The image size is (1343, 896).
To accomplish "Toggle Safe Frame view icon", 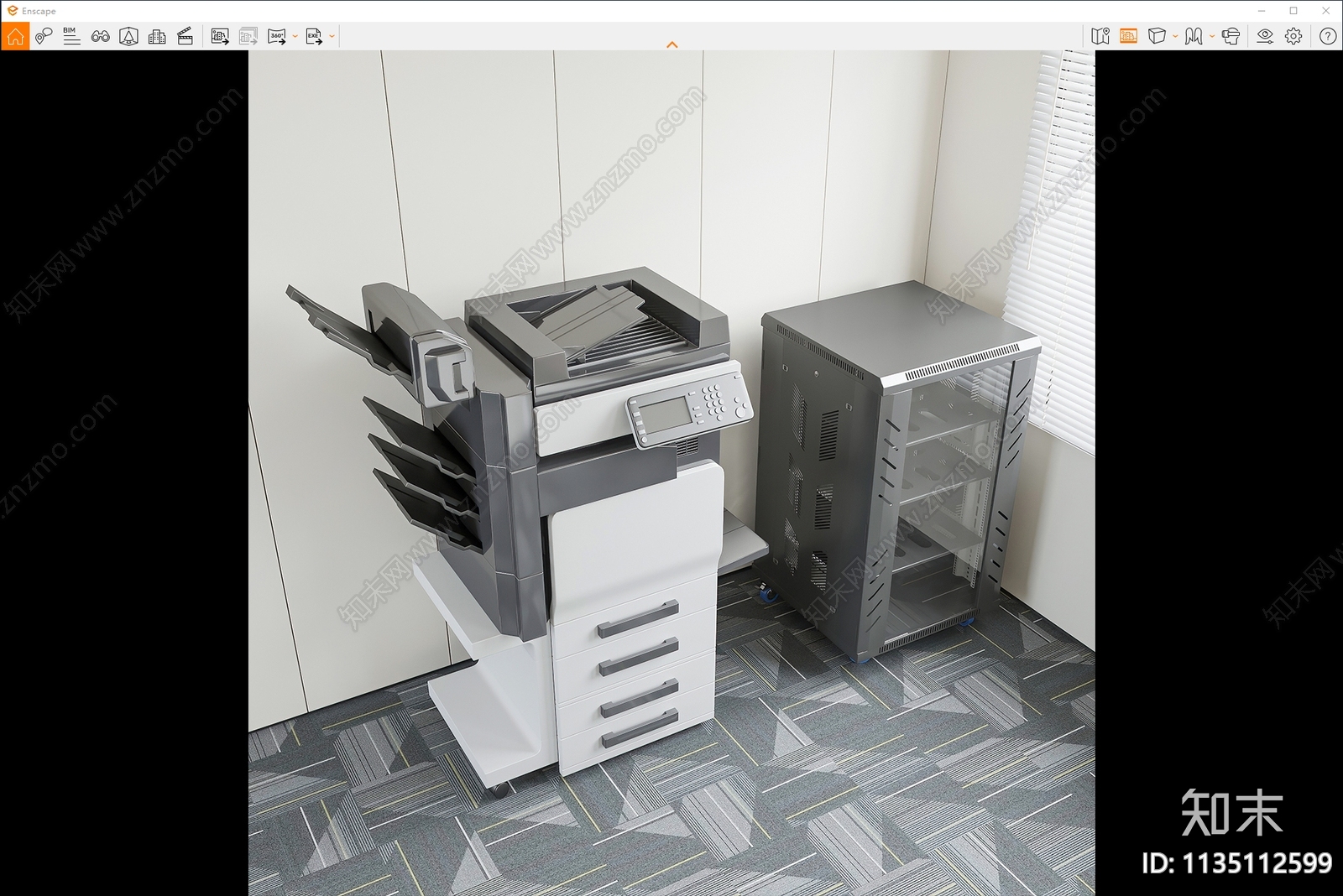I will coord(128,36).
